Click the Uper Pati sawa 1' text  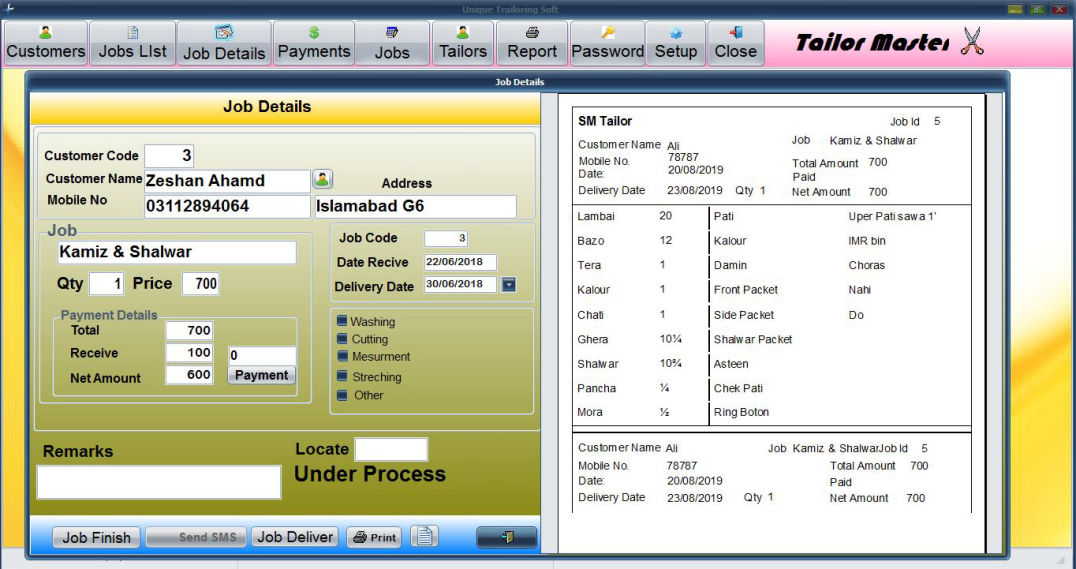[892, 217]
